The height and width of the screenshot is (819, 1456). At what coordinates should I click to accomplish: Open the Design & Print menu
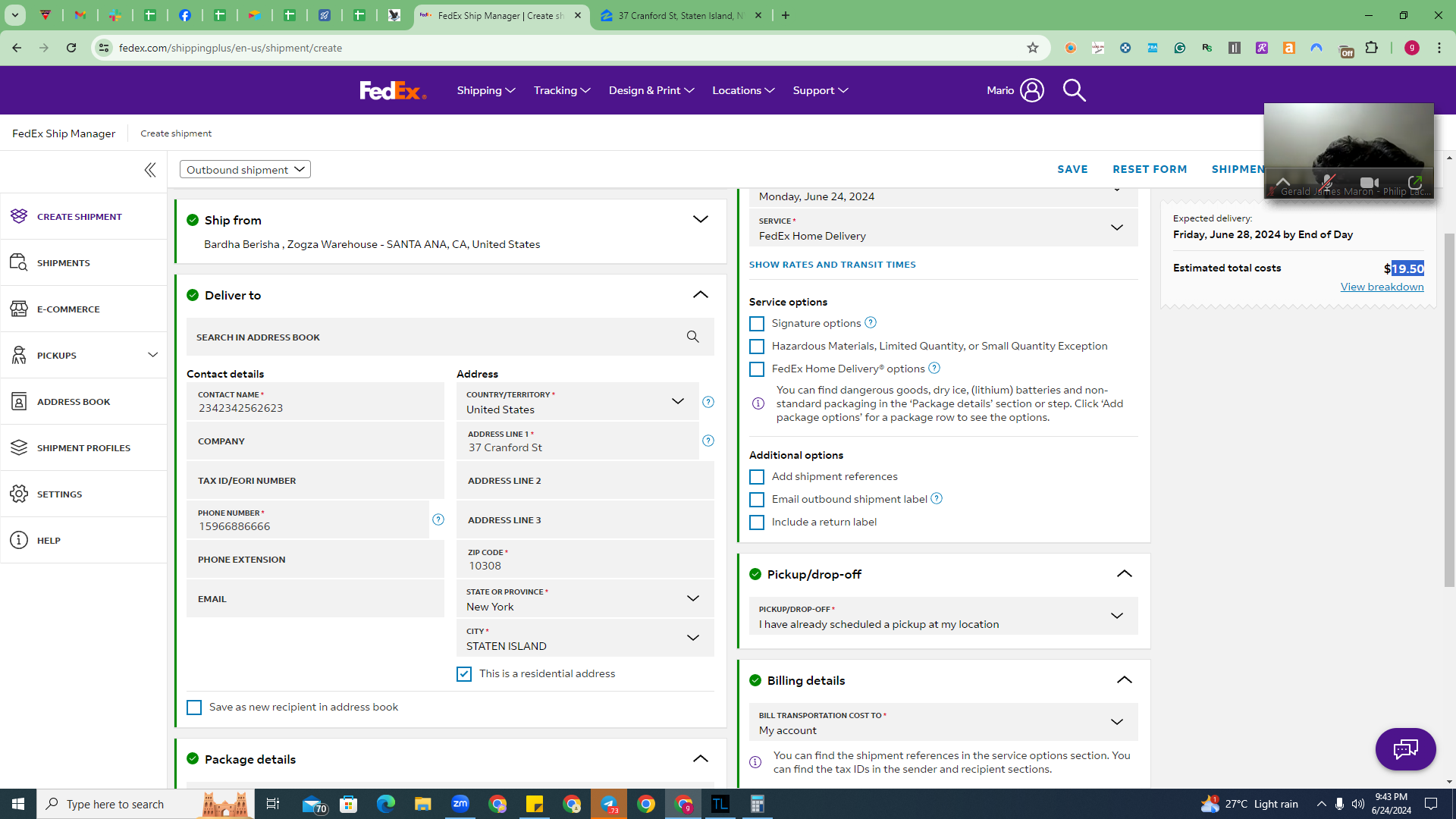pyautogui.click(x=651, y=90)
